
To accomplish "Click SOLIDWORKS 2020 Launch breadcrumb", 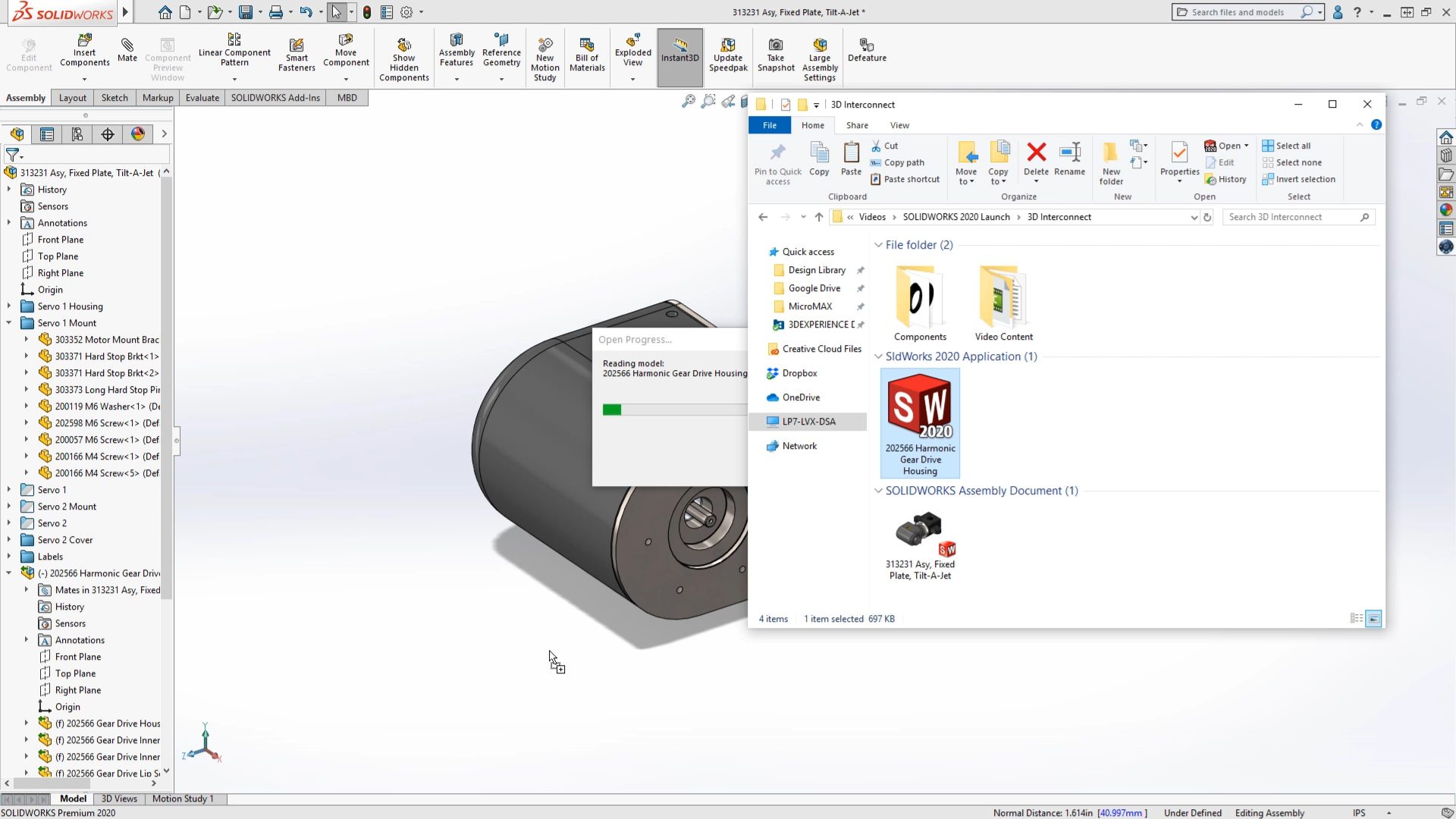I will pyautogui.click(x=955, y=217).
